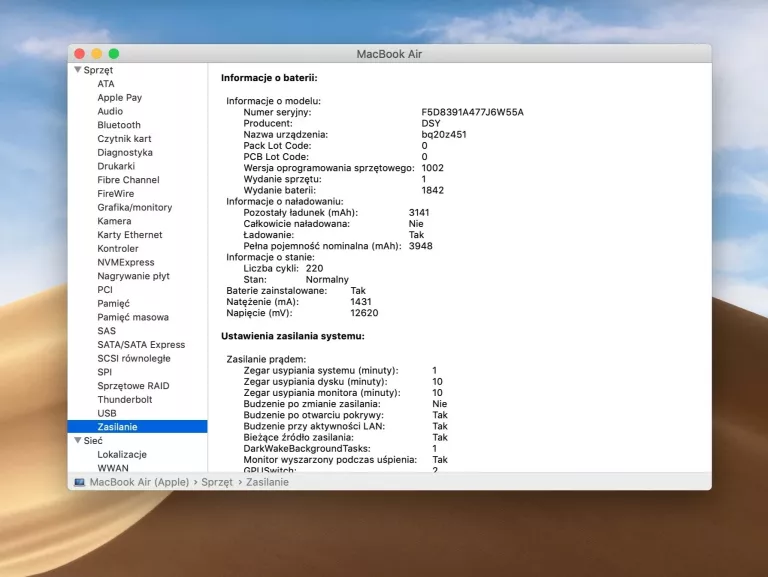Image resolution: width=768 pixels, height=577 pixels.
Task: Click the device name bq20z451
Action: coord(444,134)
